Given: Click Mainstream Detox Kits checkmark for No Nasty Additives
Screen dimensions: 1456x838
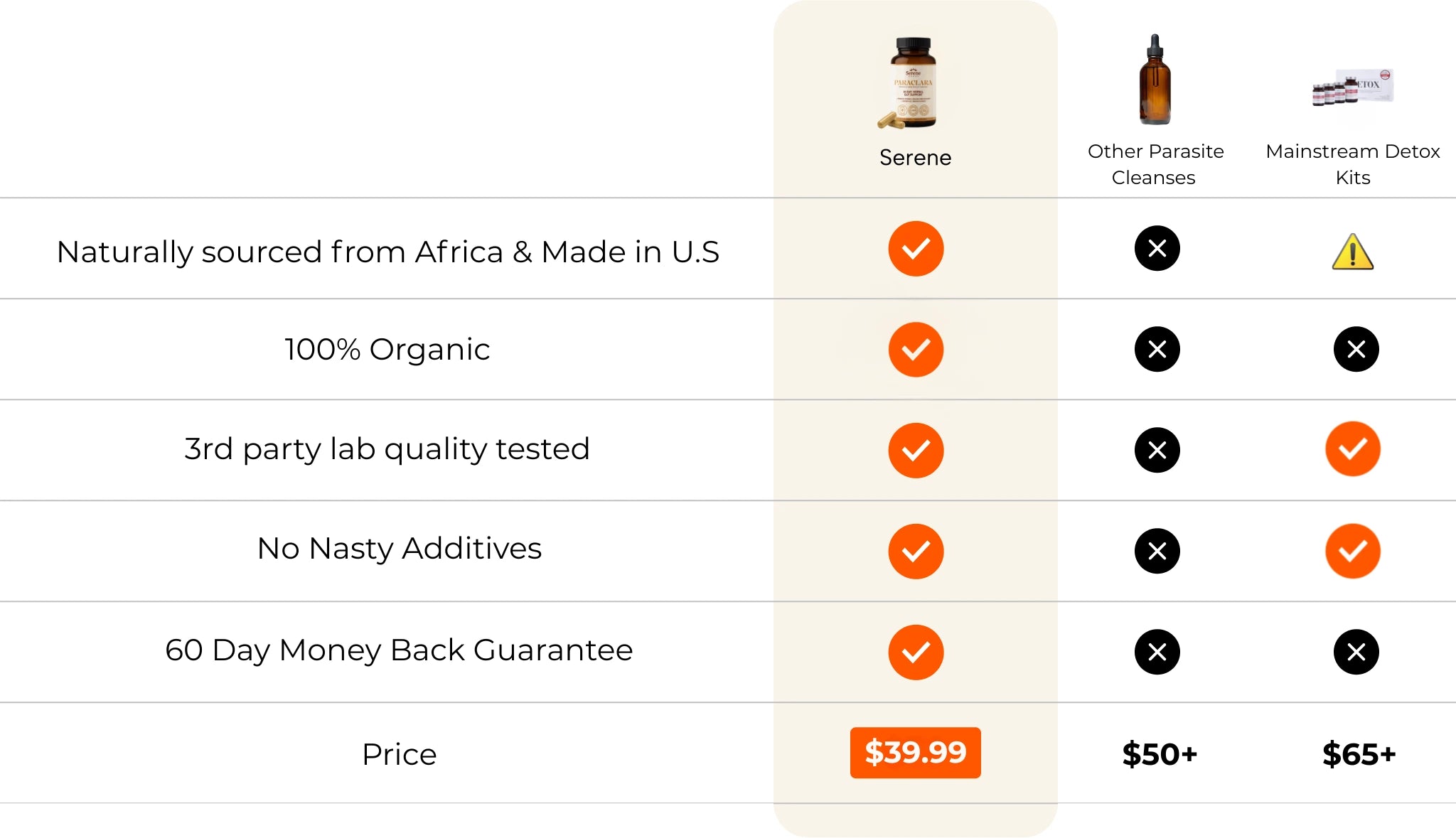Looking at the screenshot, I should [1352, 551].
